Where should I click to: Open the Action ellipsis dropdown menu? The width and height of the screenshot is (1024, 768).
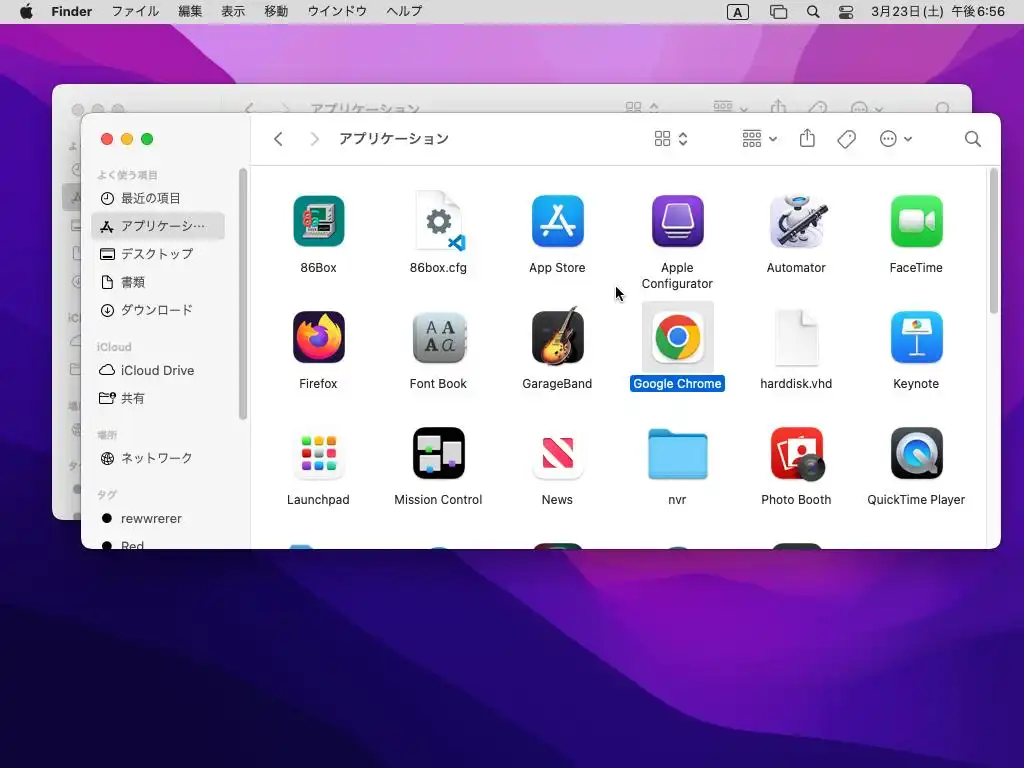[x=895, y=138]
